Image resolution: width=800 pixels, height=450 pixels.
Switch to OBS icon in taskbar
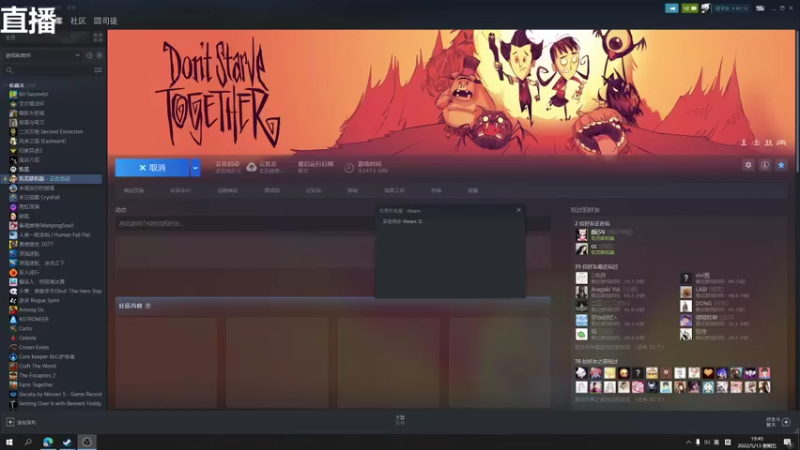click(87, 442)
